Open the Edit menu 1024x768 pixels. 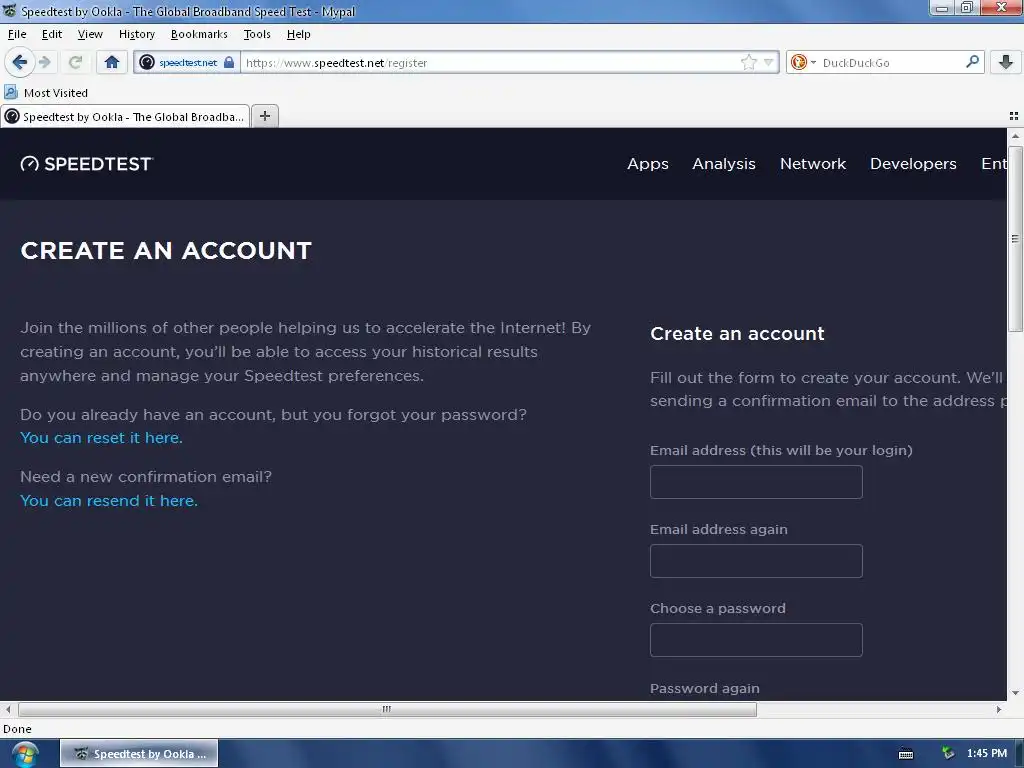click(x=52, y=34)
